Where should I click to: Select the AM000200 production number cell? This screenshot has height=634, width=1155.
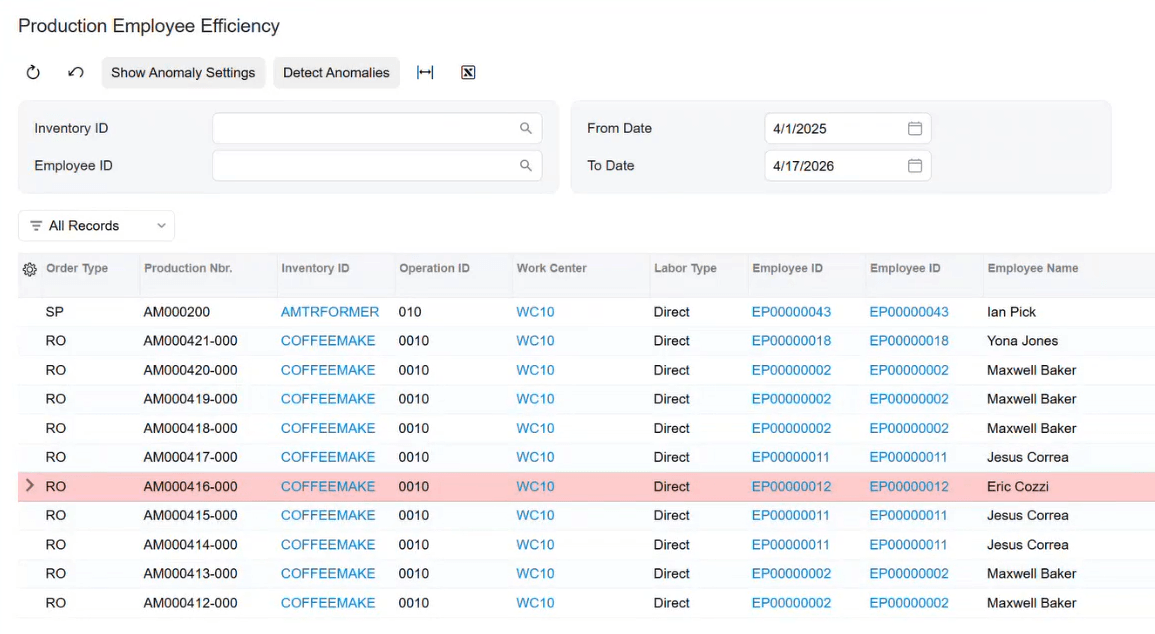click(177, 312)
